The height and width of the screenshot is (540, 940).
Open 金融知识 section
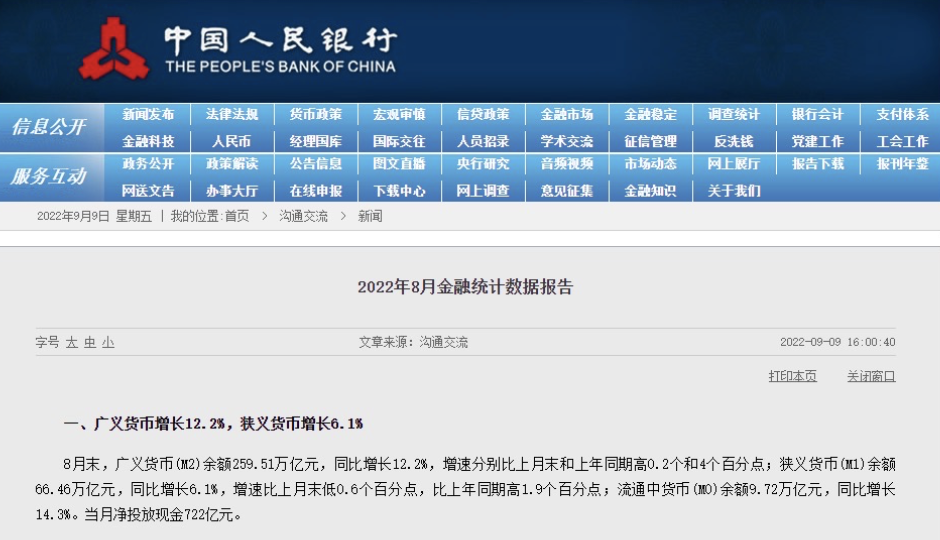click(650, 191)
